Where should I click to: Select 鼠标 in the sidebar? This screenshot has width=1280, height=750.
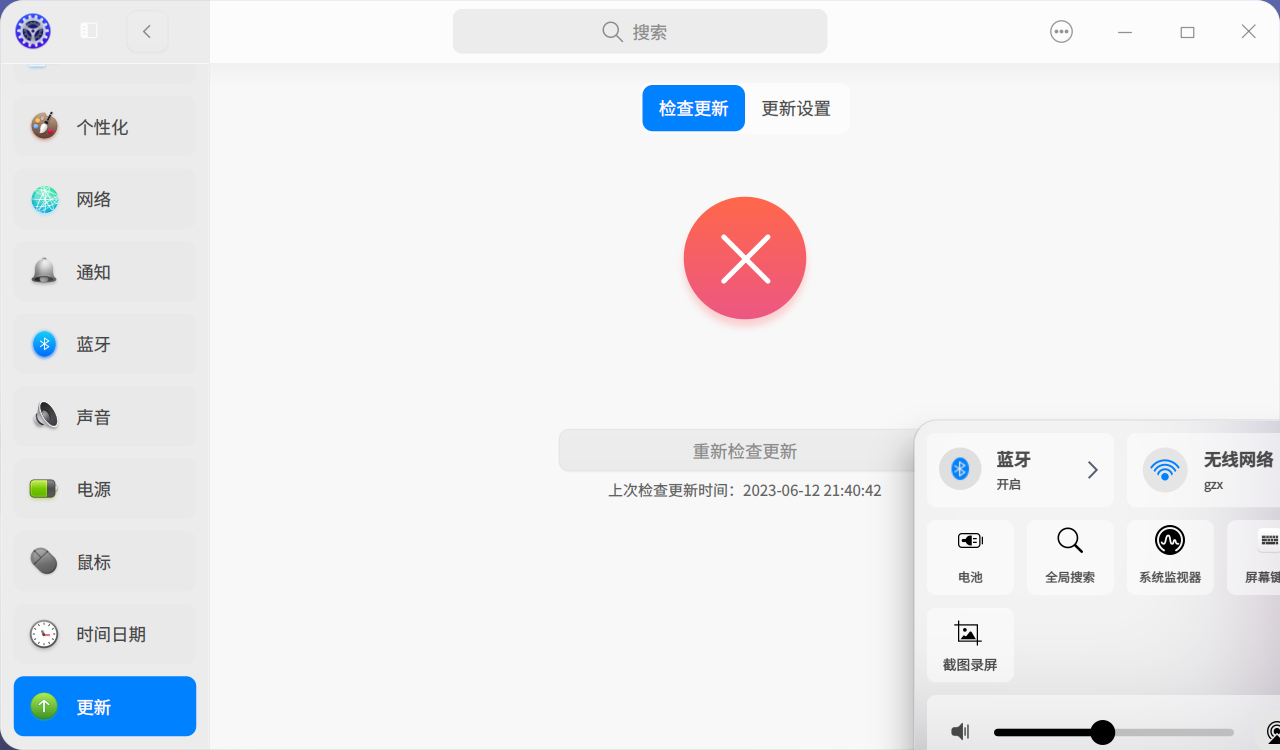(105, 561)
